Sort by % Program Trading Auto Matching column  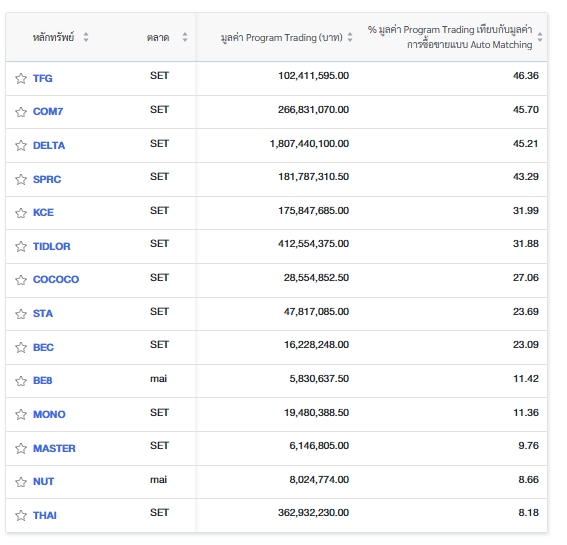pyautogui.click(x=540, y=37)
